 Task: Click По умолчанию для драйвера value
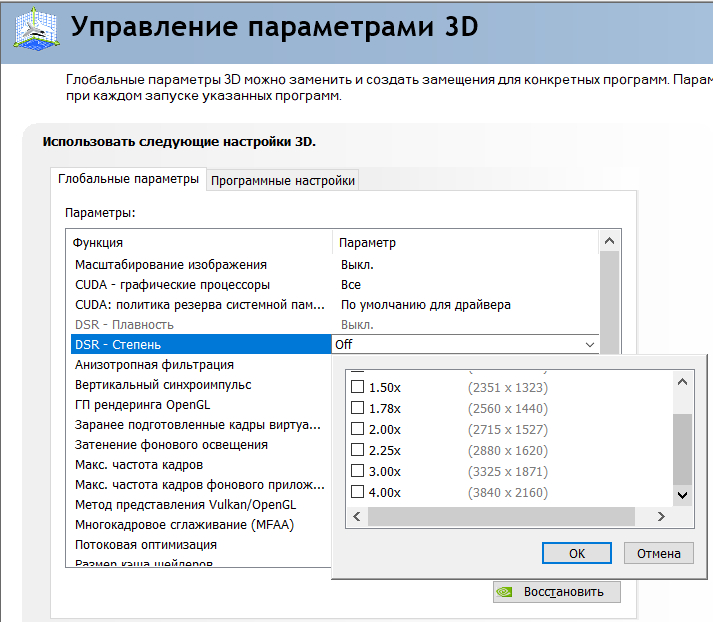pos(426,305)
